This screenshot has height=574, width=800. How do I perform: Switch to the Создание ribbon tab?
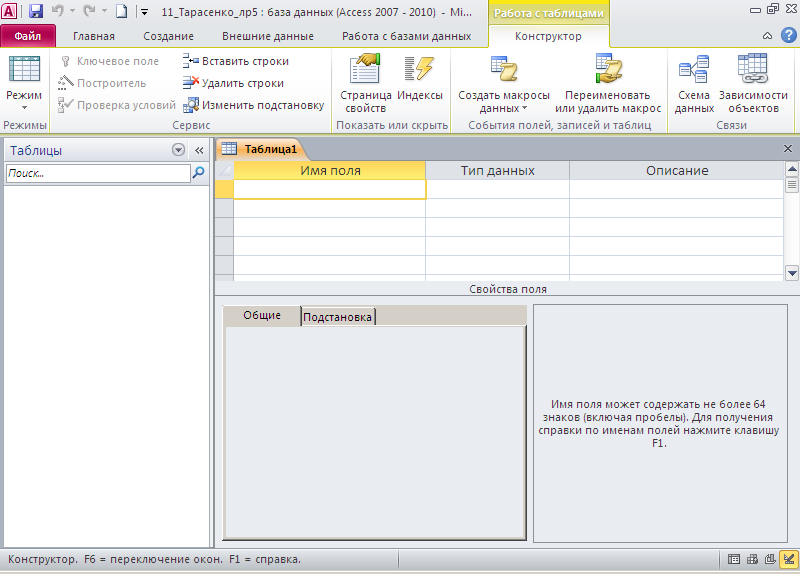168,36
